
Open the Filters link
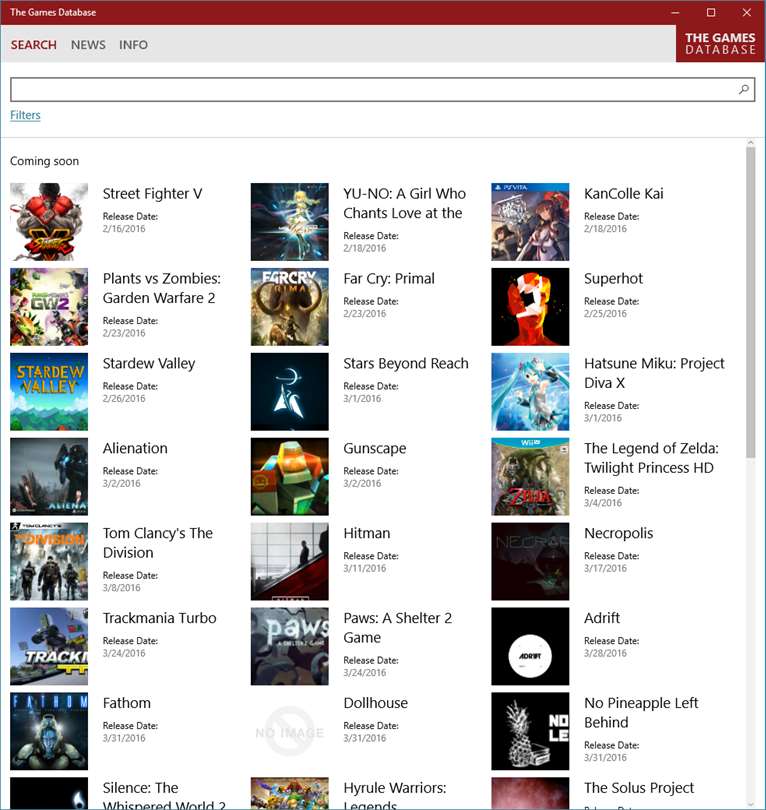(x=25, y=115)
